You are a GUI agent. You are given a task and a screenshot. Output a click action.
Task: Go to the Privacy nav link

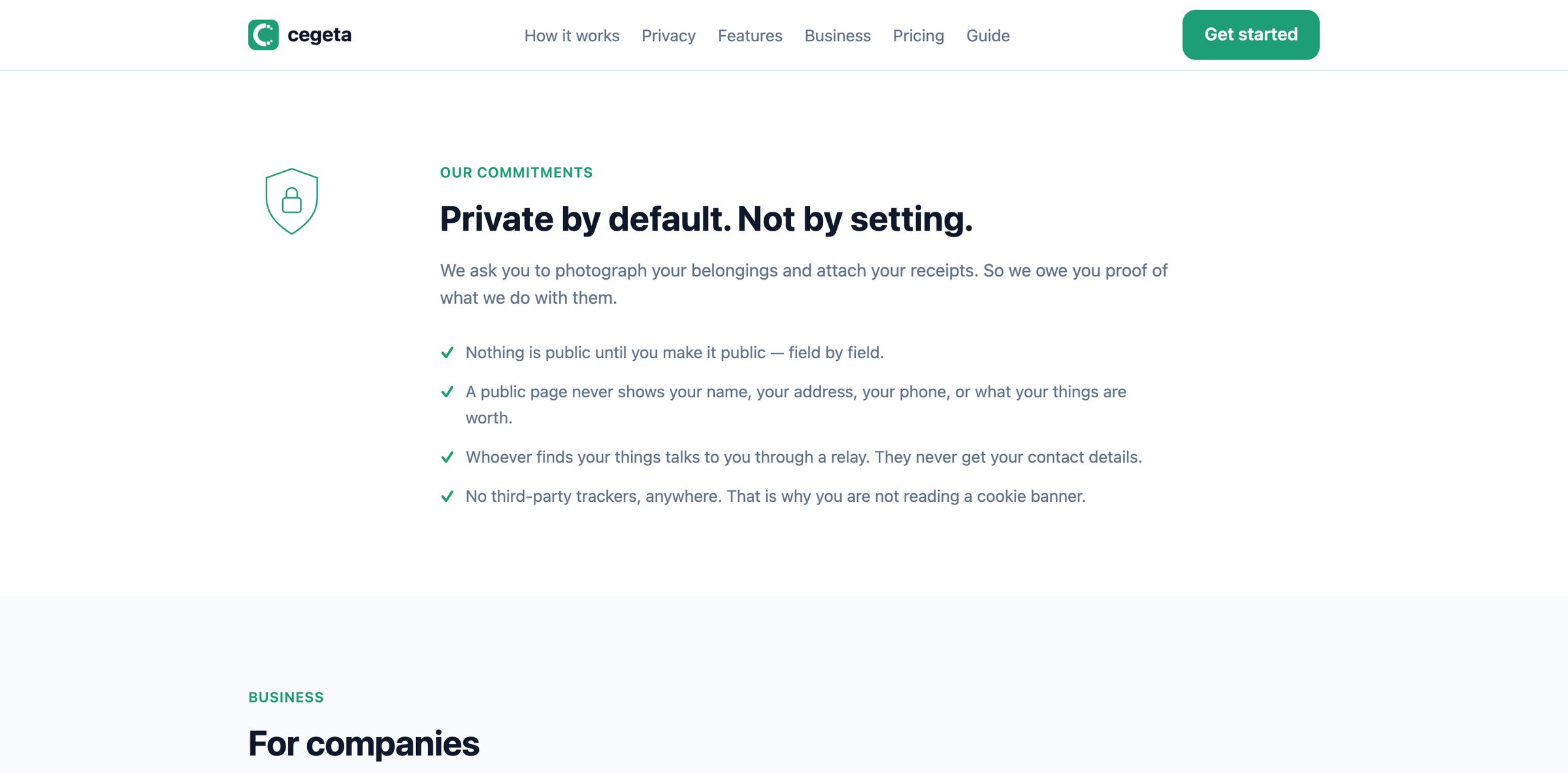pyautogui.click(x=668, y=35)
